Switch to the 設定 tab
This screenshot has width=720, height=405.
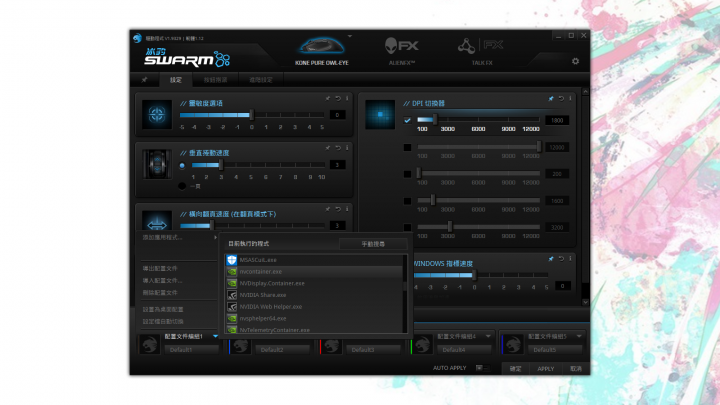(x=175, y=80)
